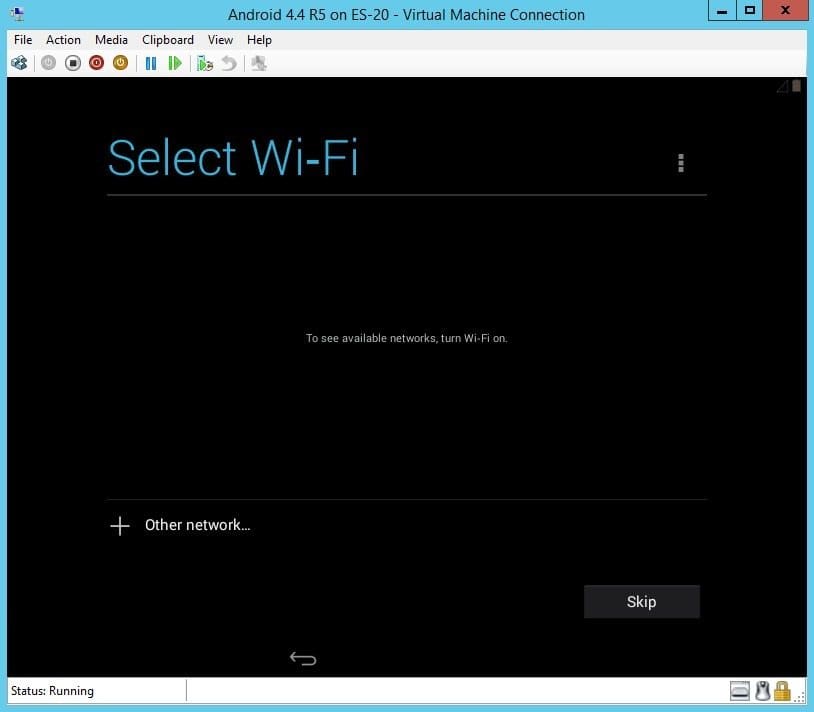Click the mouse status icon

[762, 691]
